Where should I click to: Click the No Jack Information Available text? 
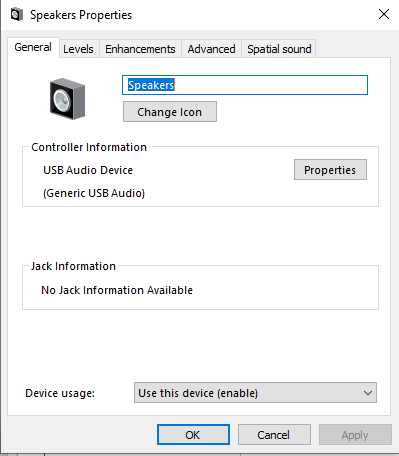point(117,290)
